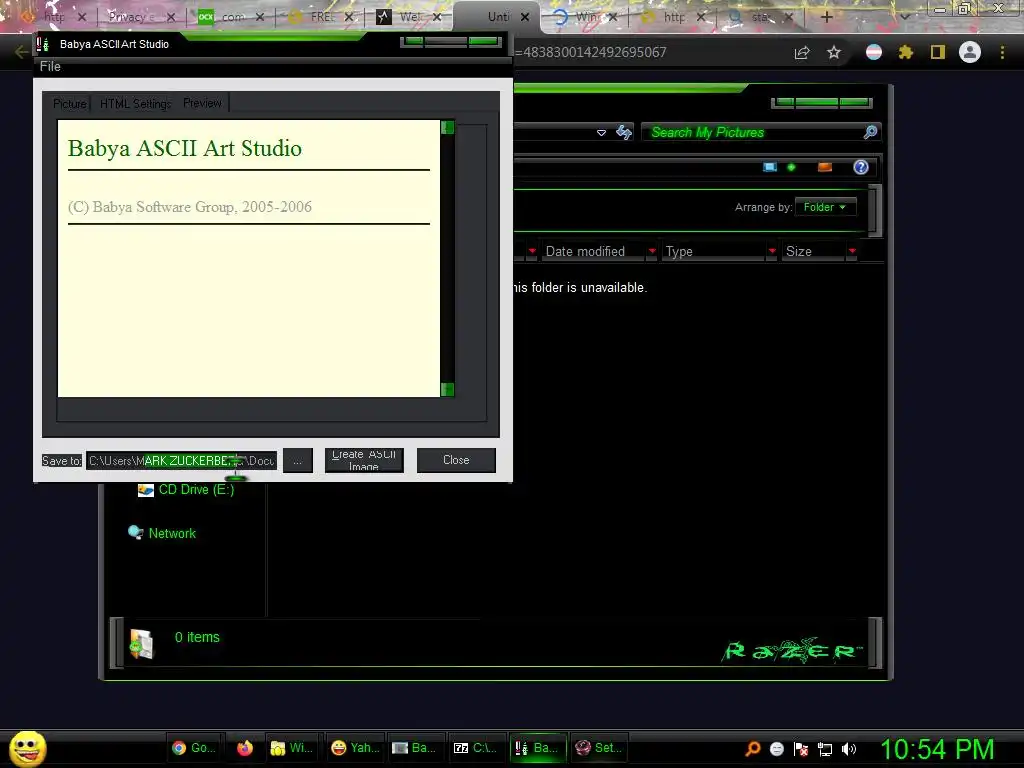Click the blue change view icon in Explorer toolbar

click(x=770, y=167)
